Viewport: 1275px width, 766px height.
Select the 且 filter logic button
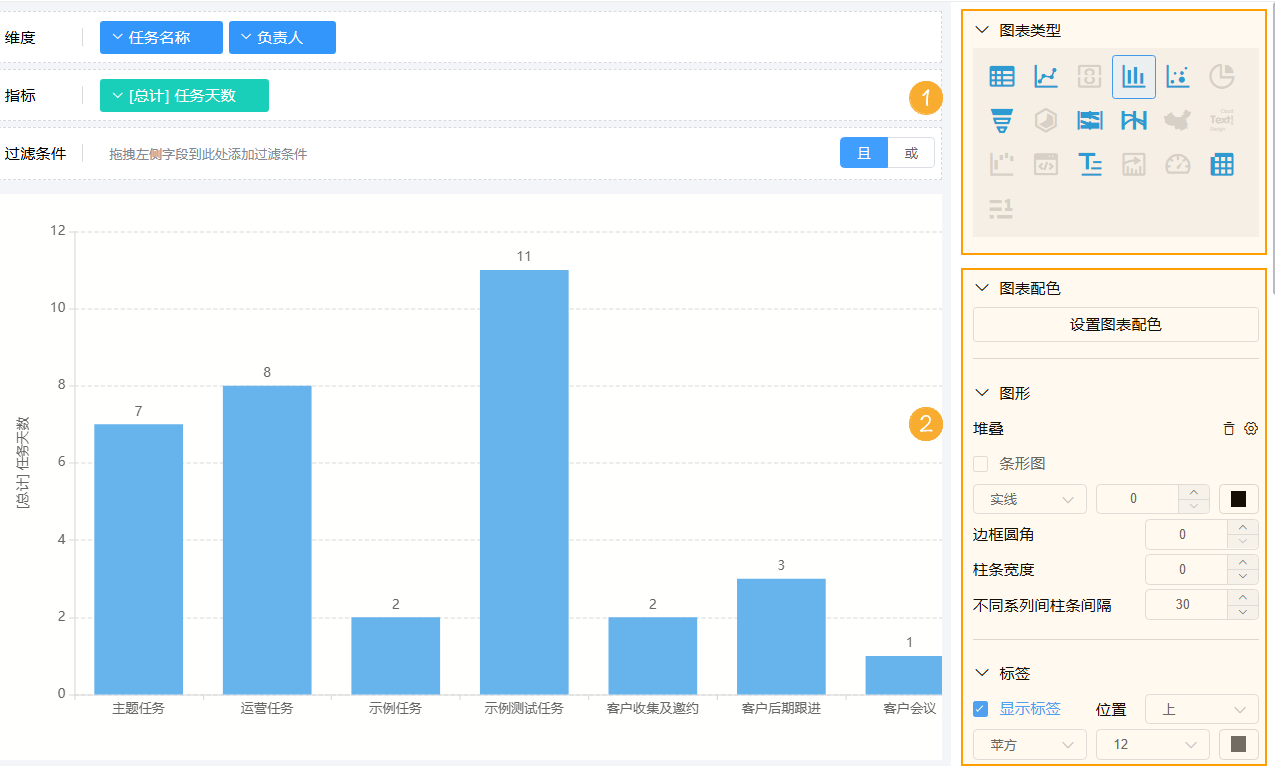[x=864, y=153]
